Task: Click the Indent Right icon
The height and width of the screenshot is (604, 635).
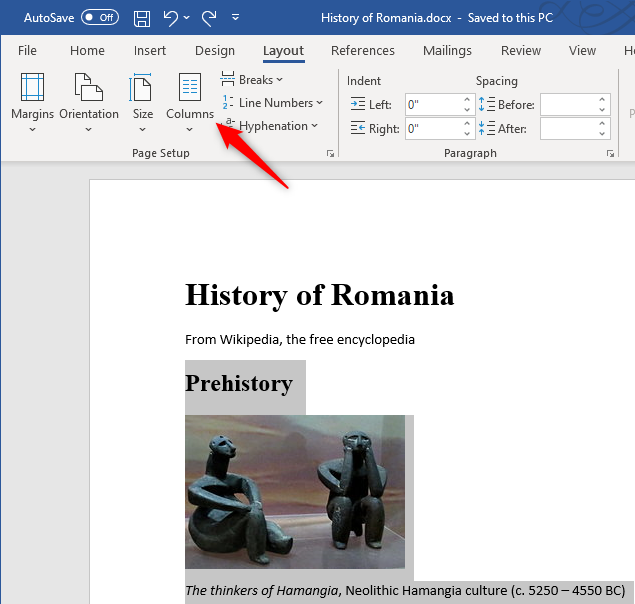Action: click(x=358, y=128)
